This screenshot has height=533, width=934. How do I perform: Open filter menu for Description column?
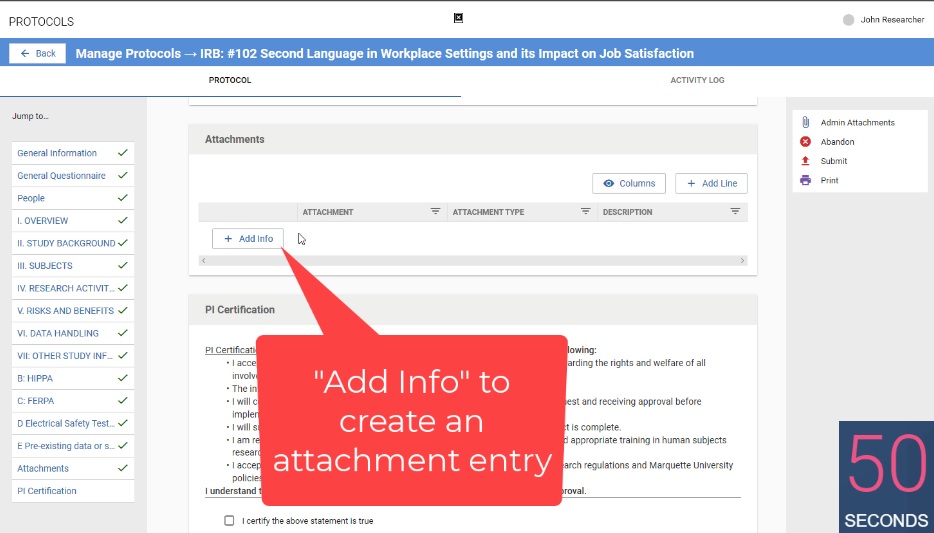735,212
